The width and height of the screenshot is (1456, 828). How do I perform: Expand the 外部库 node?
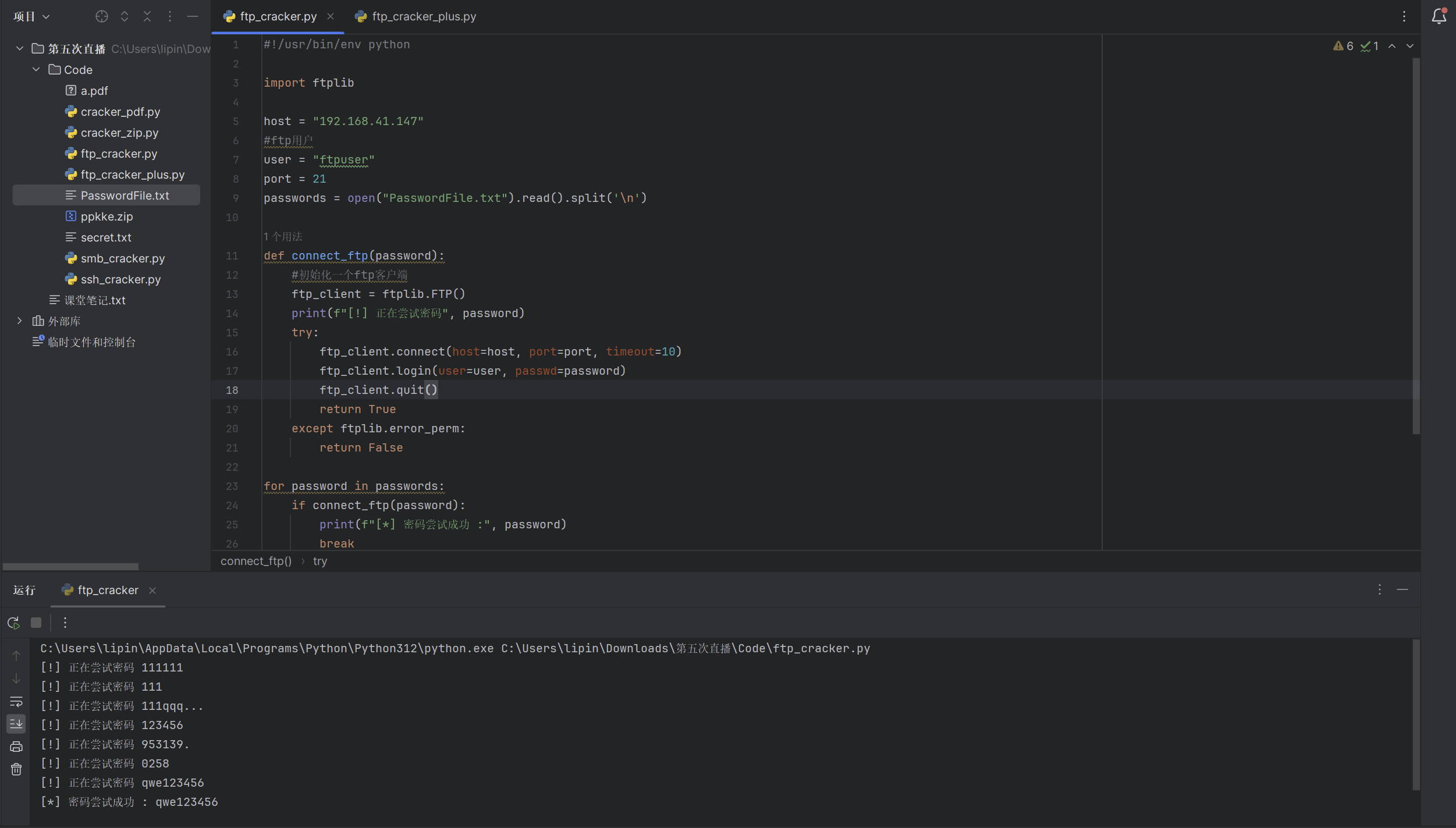(x=20, y=321)
